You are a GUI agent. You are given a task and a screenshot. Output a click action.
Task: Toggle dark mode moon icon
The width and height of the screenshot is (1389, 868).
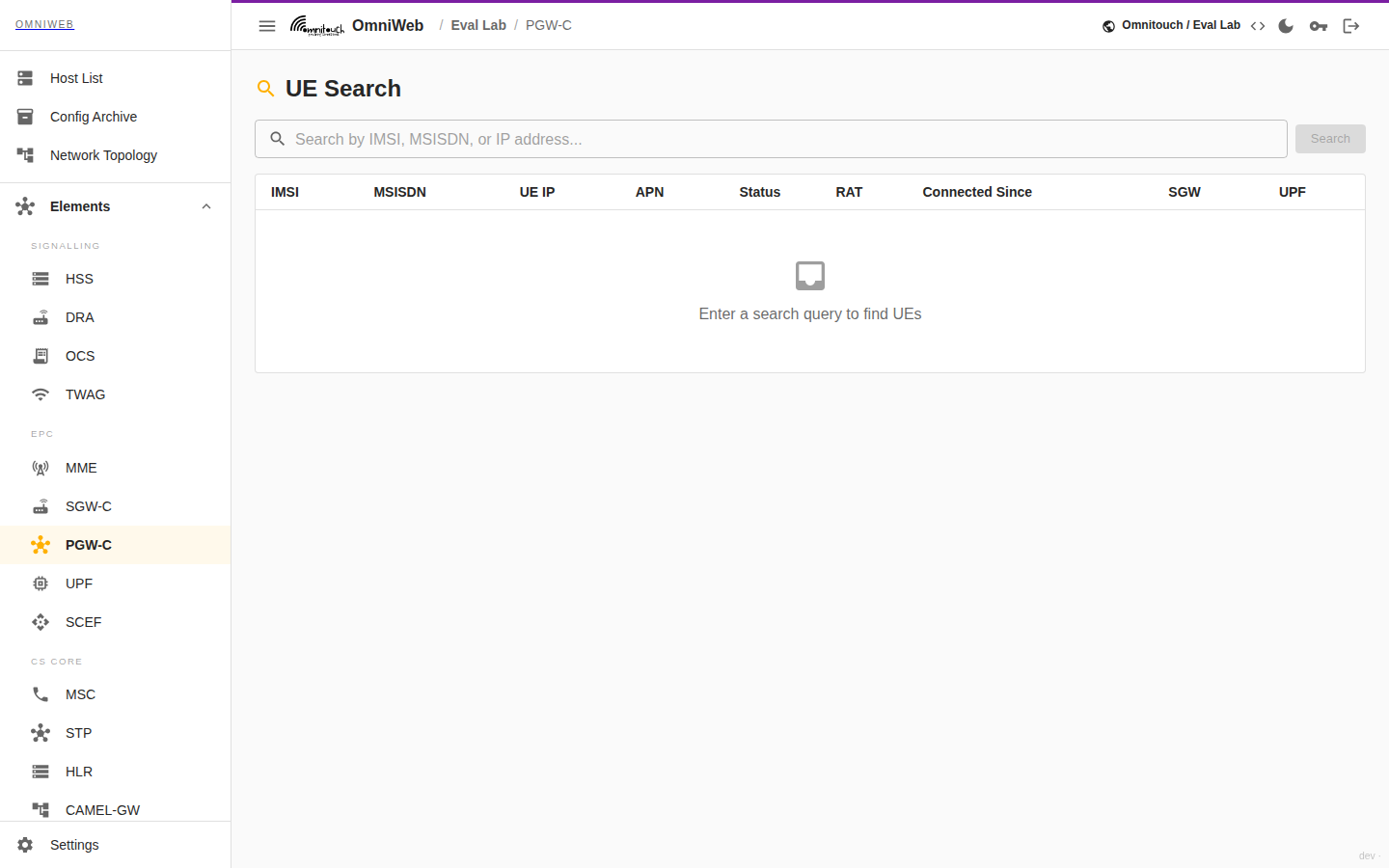[x=1286, y=26]
